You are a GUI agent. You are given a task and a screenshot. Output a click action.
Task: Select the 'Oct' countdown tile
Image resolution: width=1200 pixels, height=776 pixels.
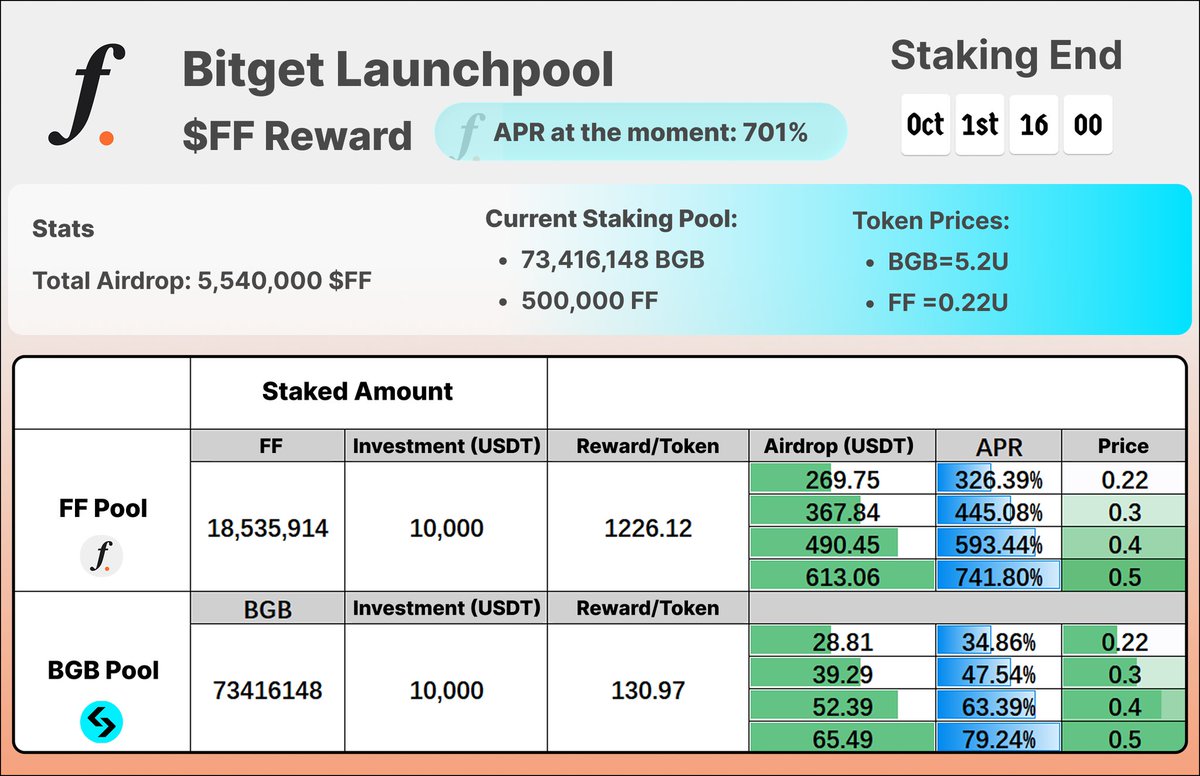point(925,124)
